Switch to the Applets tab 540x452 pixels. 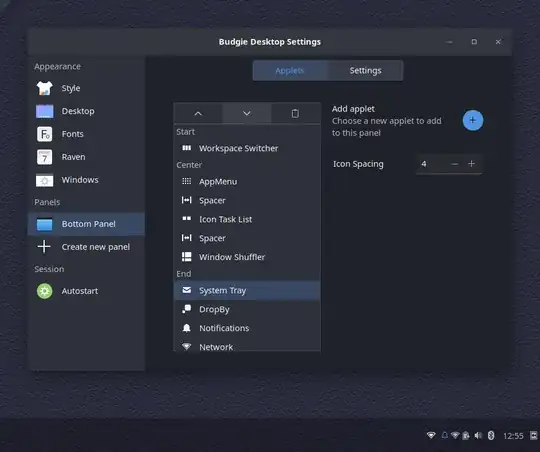coord(290,71)
